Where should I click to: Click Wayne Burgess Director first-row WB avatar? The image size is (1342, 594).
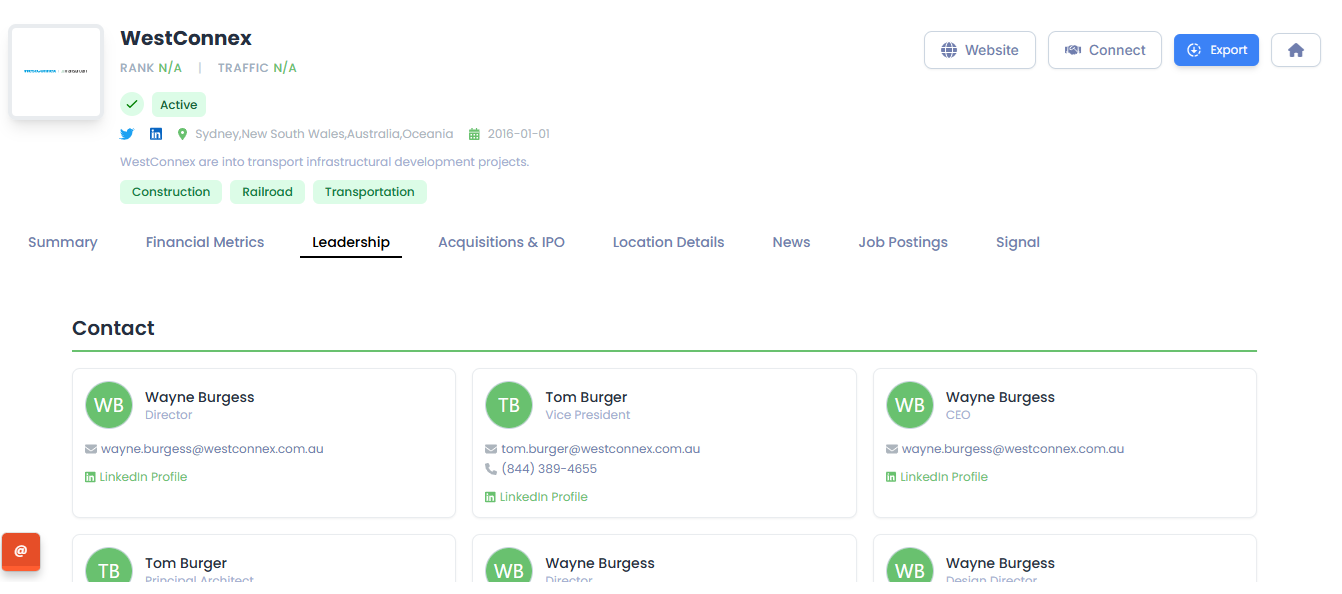[x=109, y=405]
